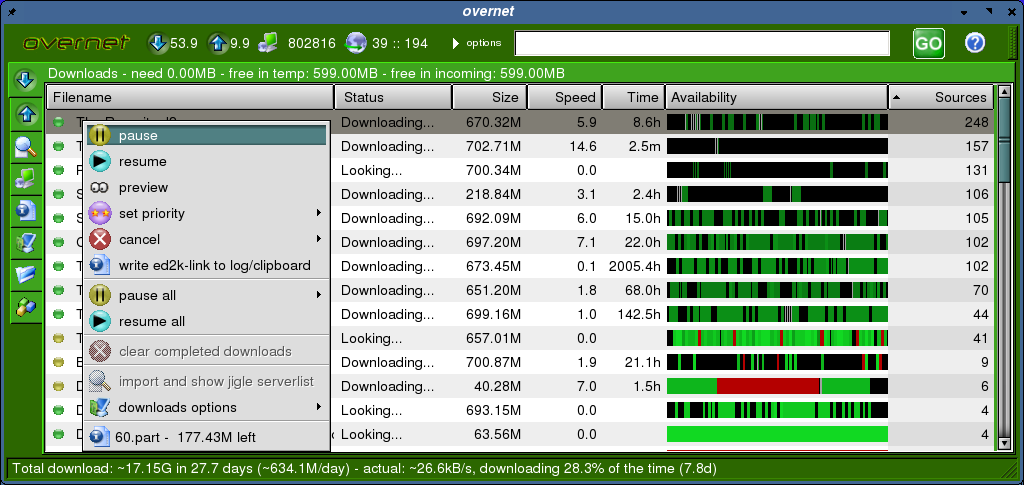Image resolution: width=1024 pixels, height=485 pixels.
Task: Click the green status dot in the 702.71M row
Action: 58,146
